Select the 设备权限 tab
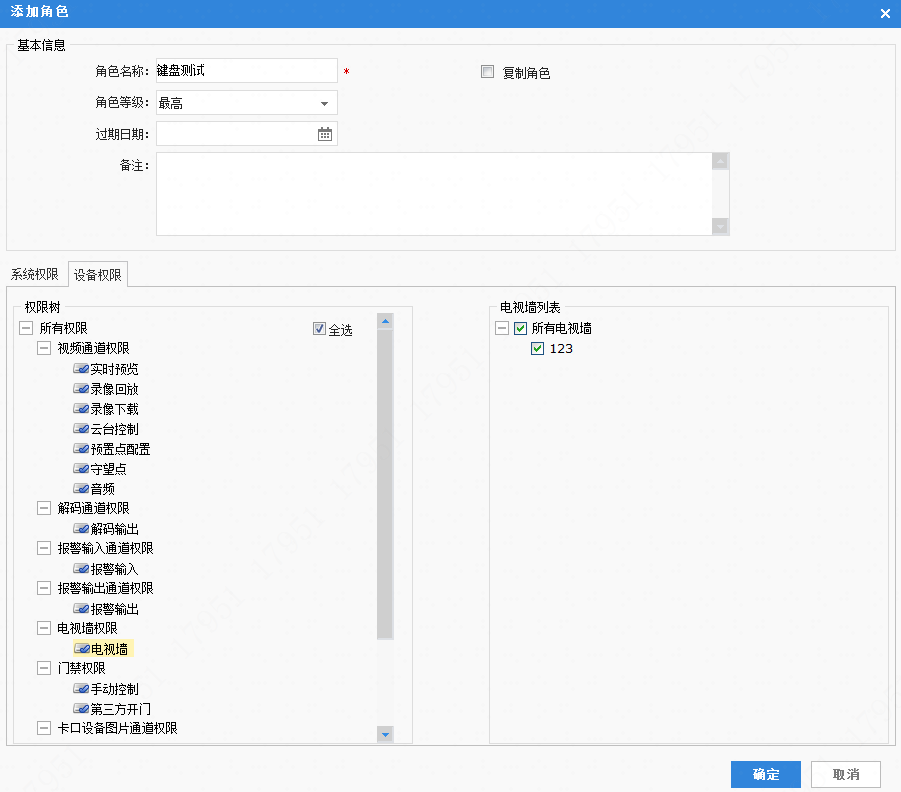The image size is (901, 792). (98, 275)
